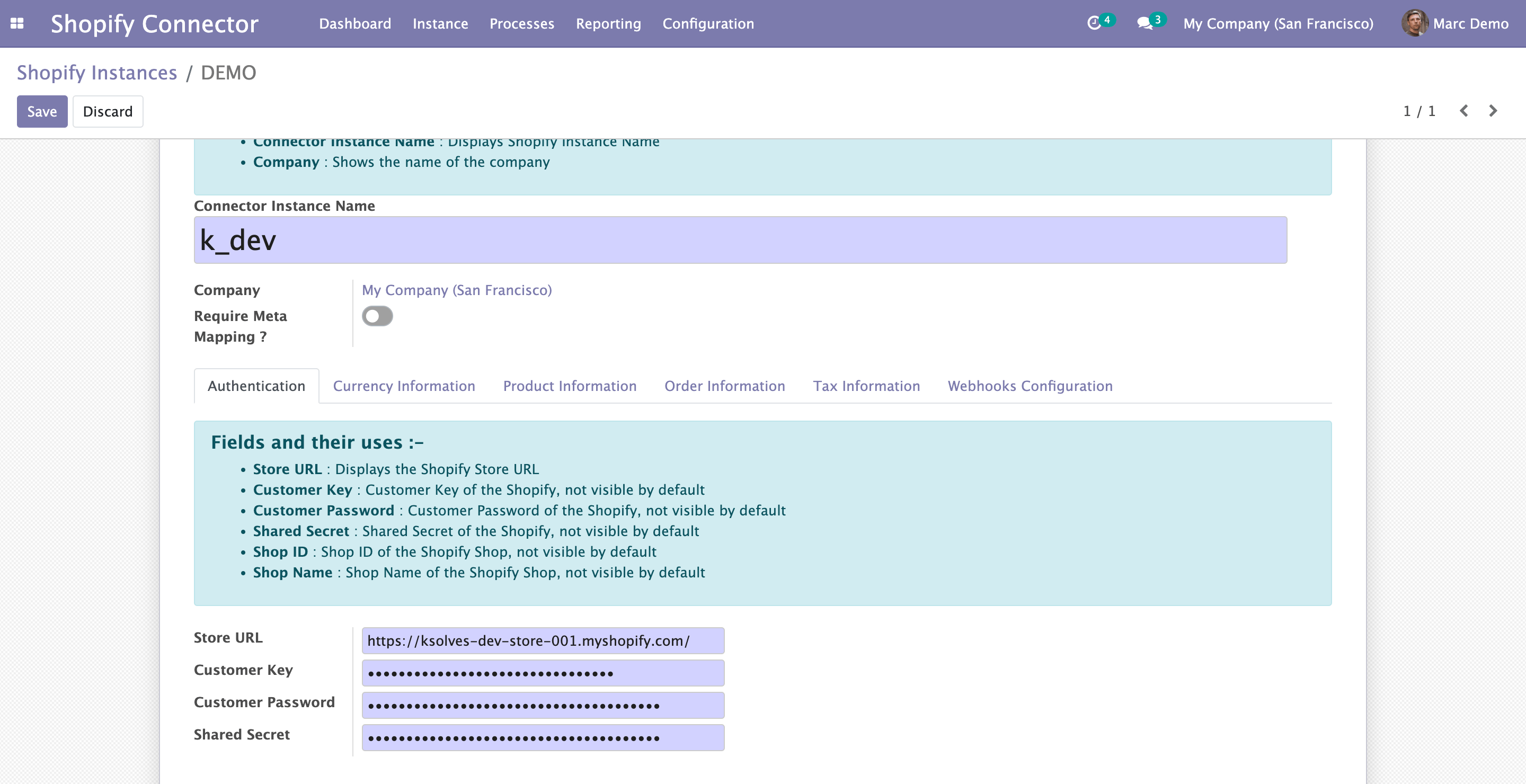Expand the Processes menu
Viewport: 1526px width, 784px height.
point(521,24)
